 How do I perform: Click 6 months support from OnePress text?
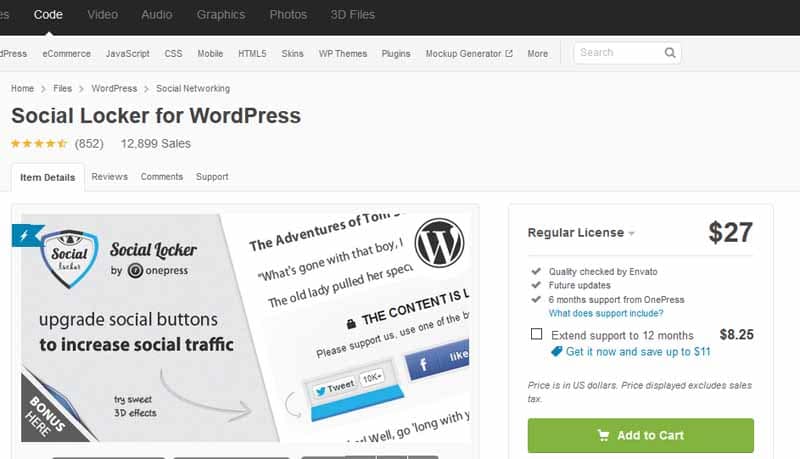(x=616, y=299)
